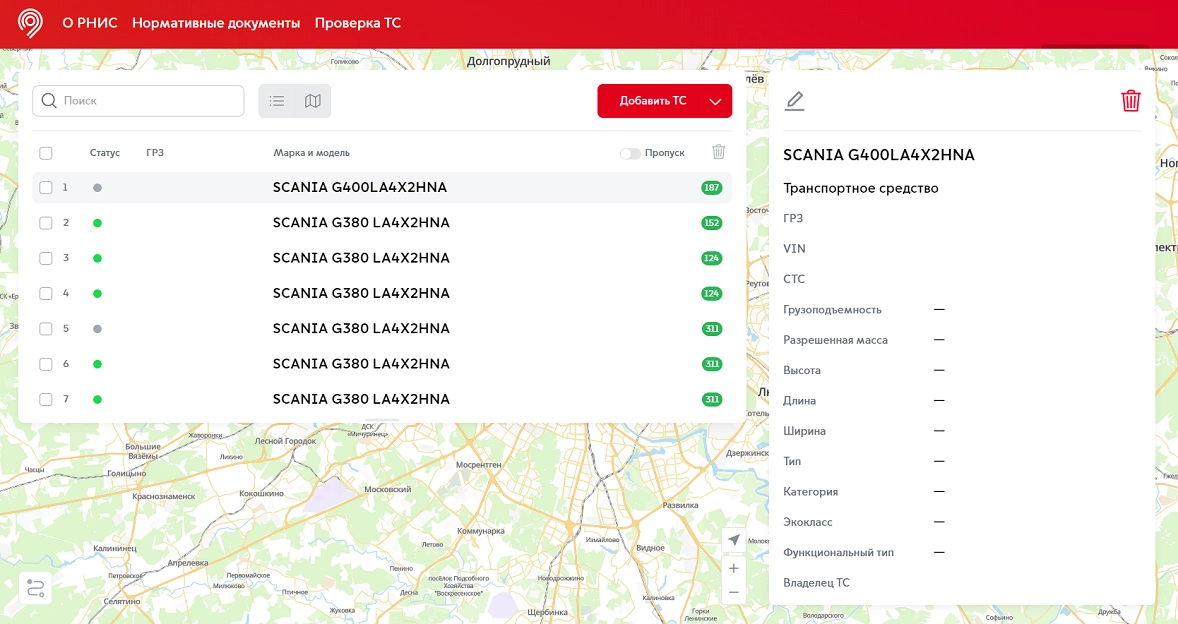Sort by Марка и модель column header
The width and height of the screenshot is (1178, 624).
(x=312, y=153)
